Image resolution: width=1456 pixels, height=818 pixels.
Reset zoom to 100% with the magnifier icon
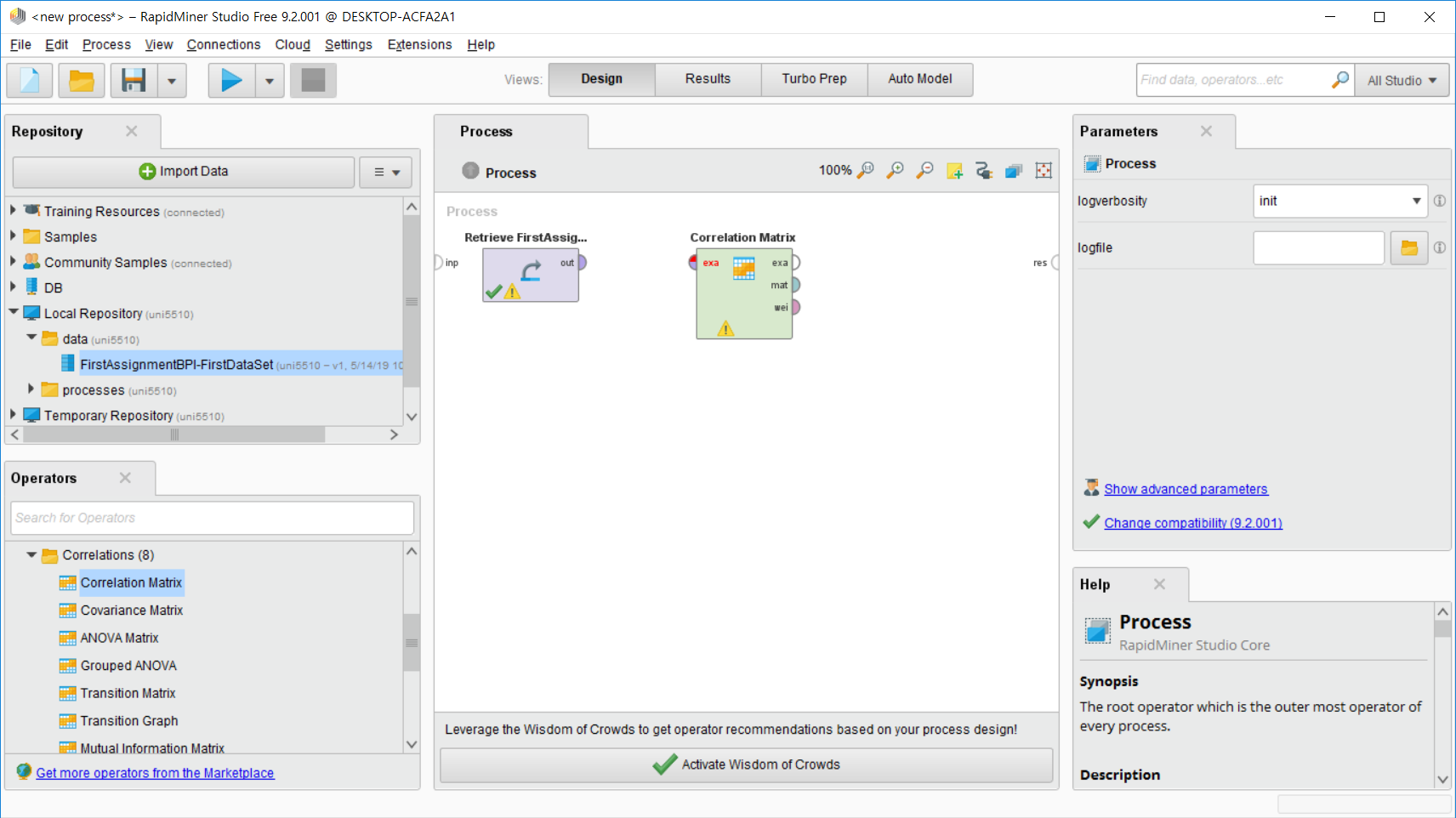click(x=865, y=170)
